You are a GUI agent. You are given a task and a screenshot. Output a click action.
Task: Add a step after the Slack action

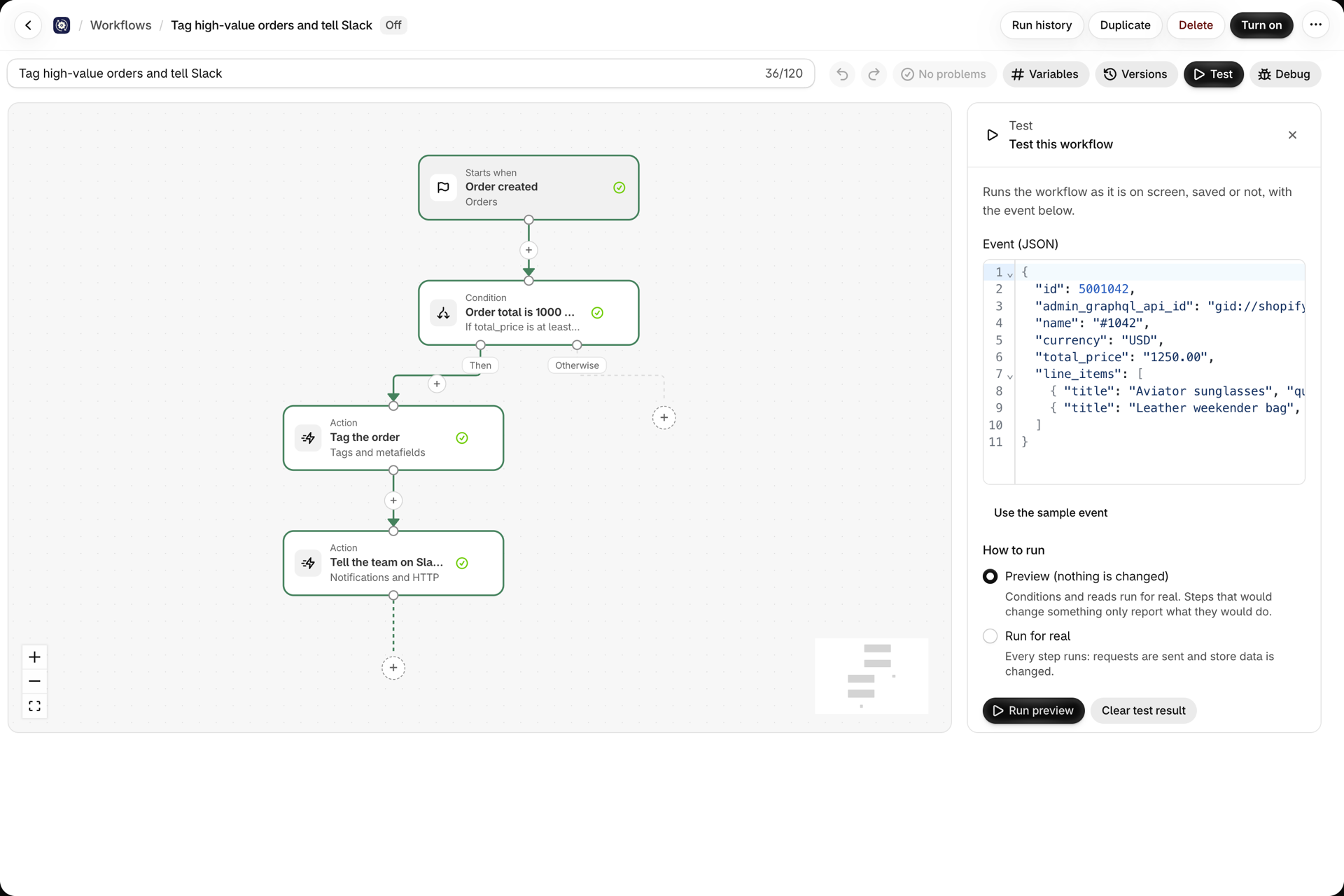[x=393, y=668]
